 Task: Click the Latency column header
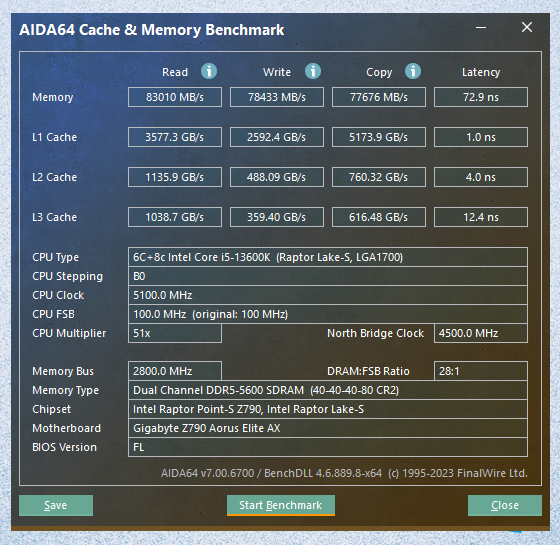click(x=481, y=72)
